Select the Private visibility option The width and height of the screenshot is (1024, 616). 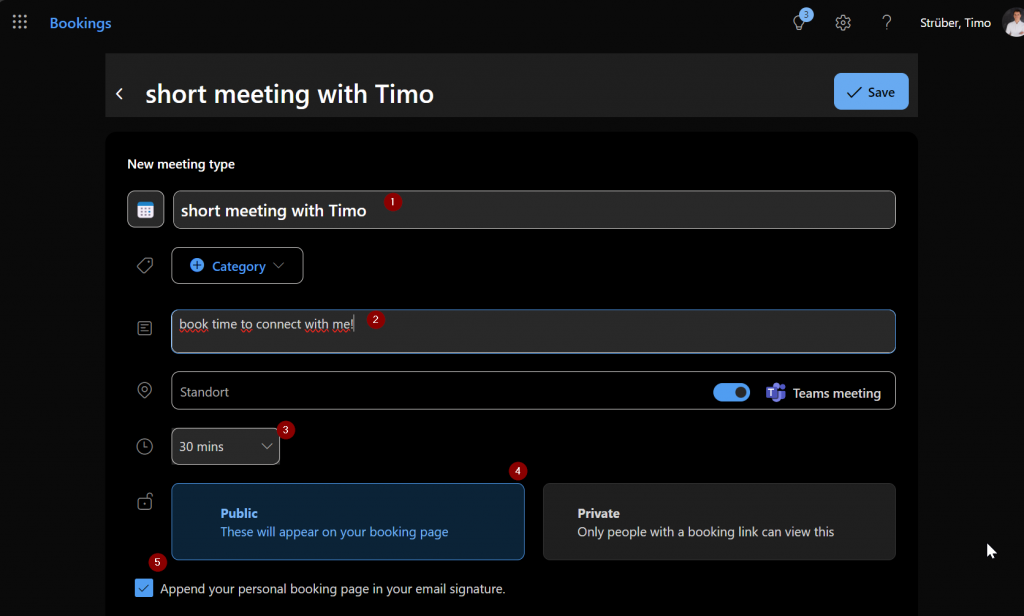click(719, 522)
